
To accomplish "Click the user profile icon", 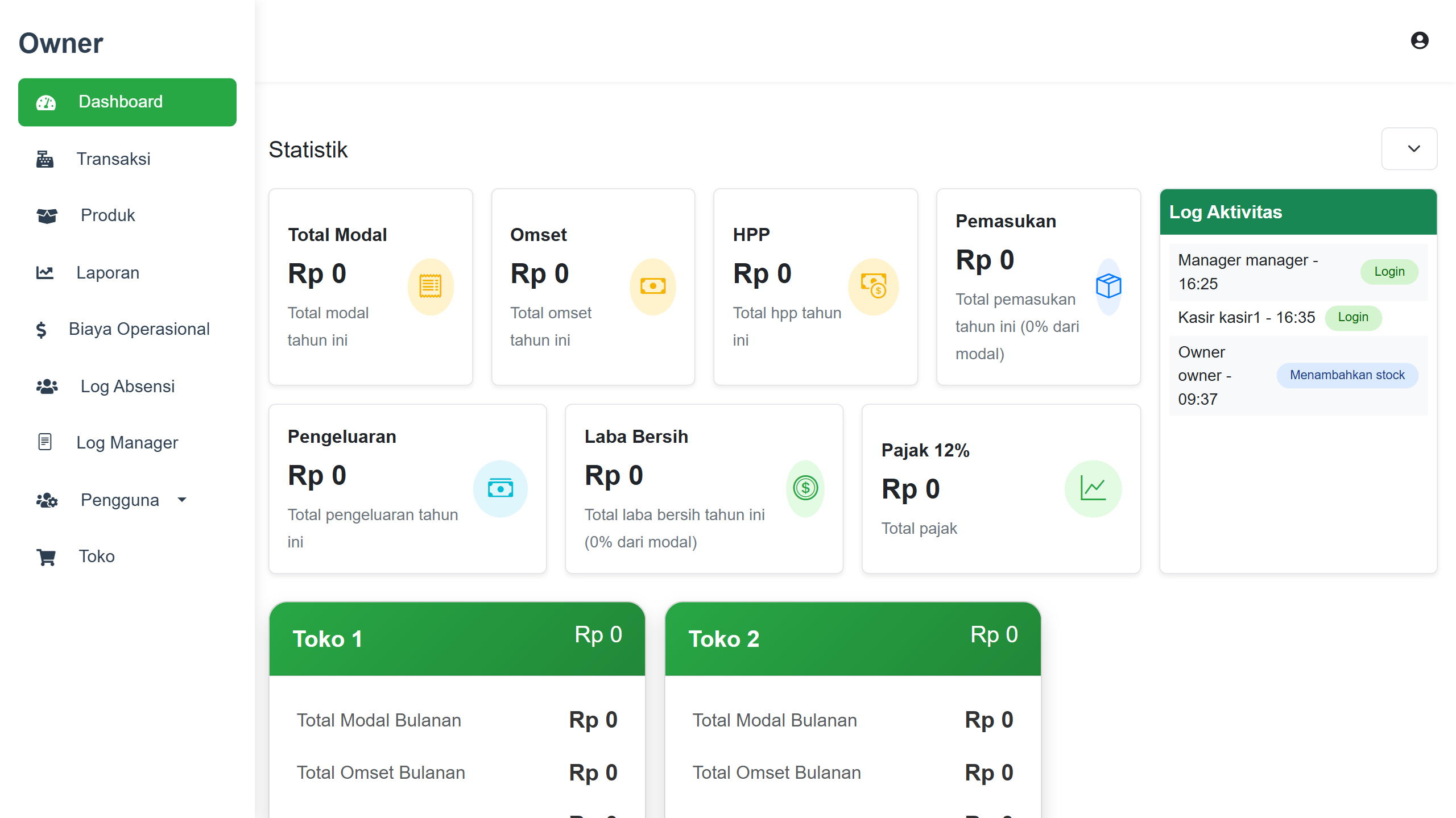I will [x=1420, y=40].
